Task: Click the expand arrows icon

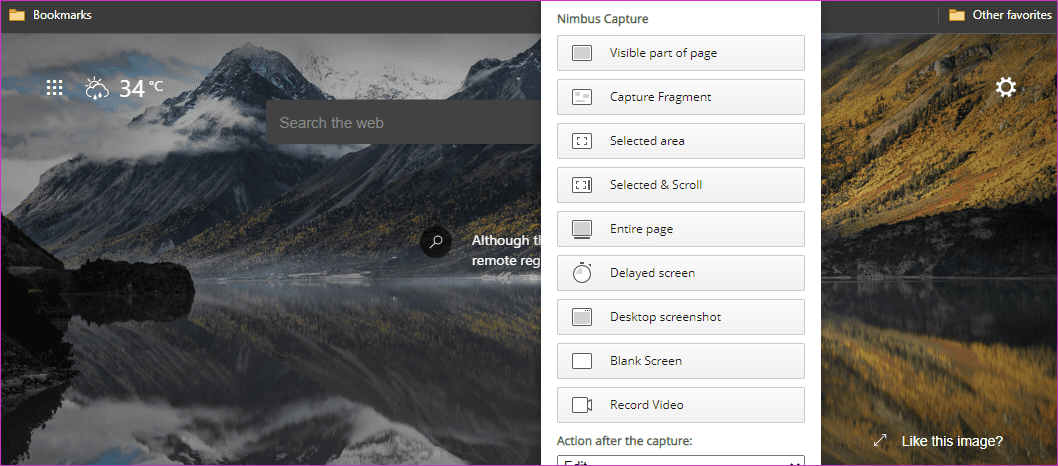Action: click(880, 440)
